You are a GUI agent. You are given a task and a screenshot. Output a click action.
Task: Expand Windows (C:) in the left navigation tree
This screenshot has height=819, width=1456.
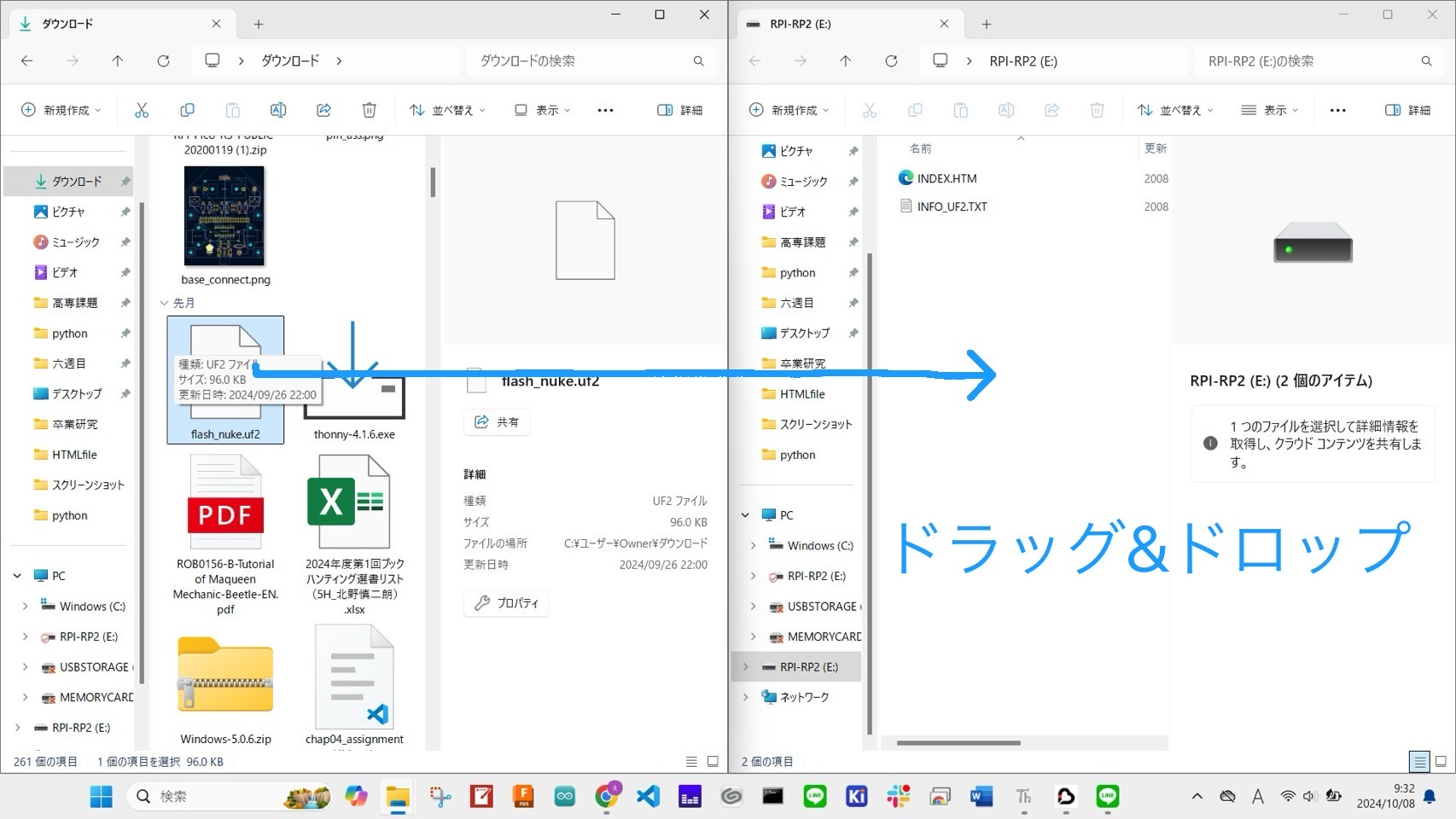(x=25, y=607)
